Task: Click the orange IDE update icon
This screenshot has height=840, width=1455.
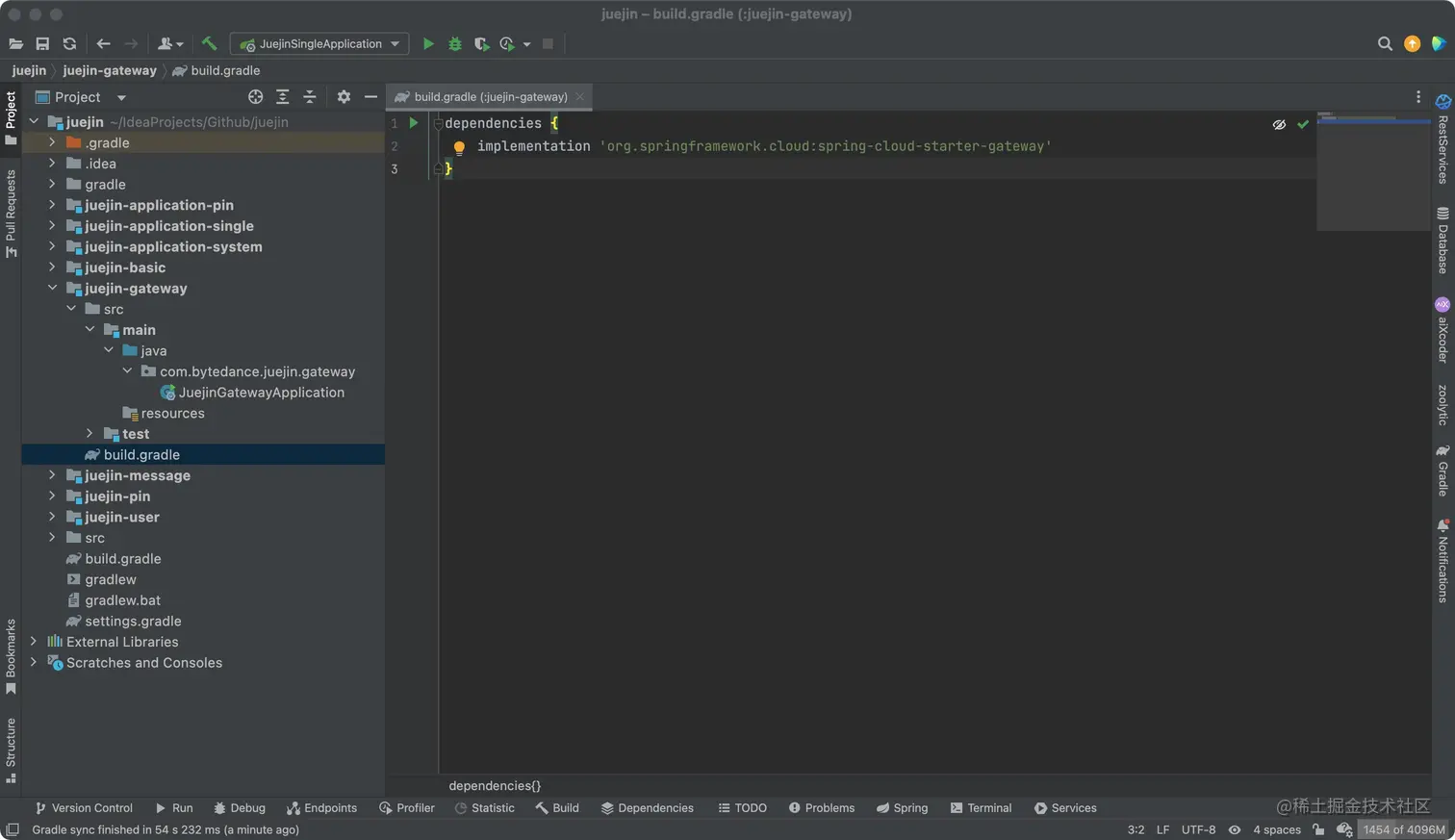Action: pos(1412,43)
